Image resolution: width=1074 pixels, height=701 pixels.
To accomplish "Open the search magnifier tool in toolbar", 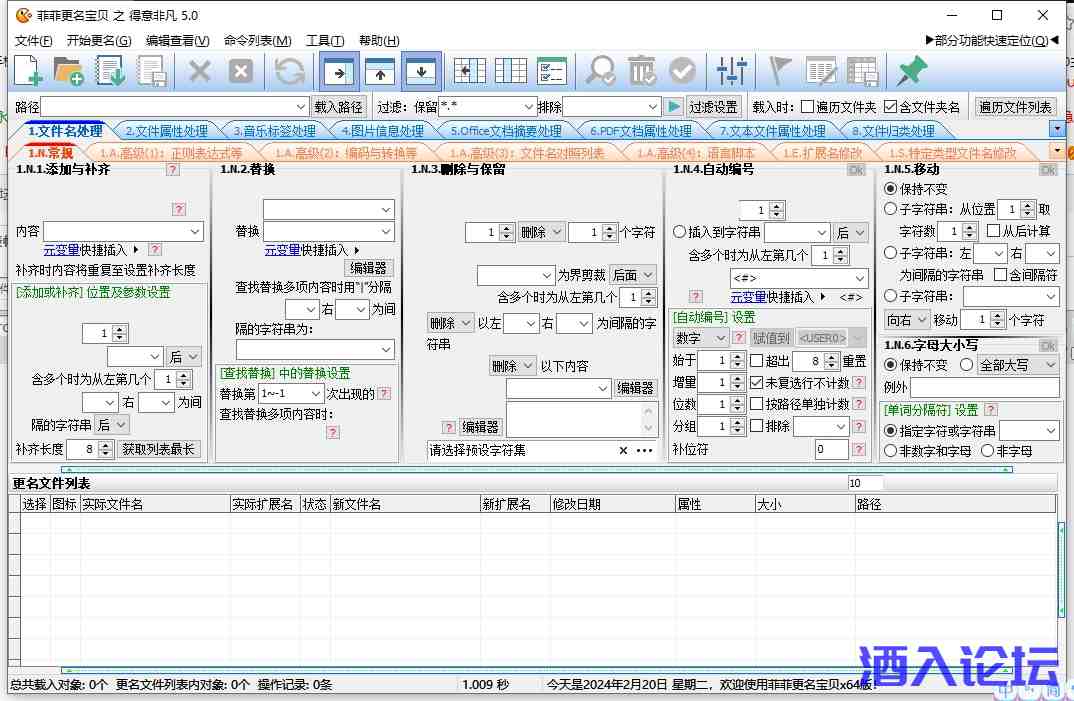I will (598, 71).
